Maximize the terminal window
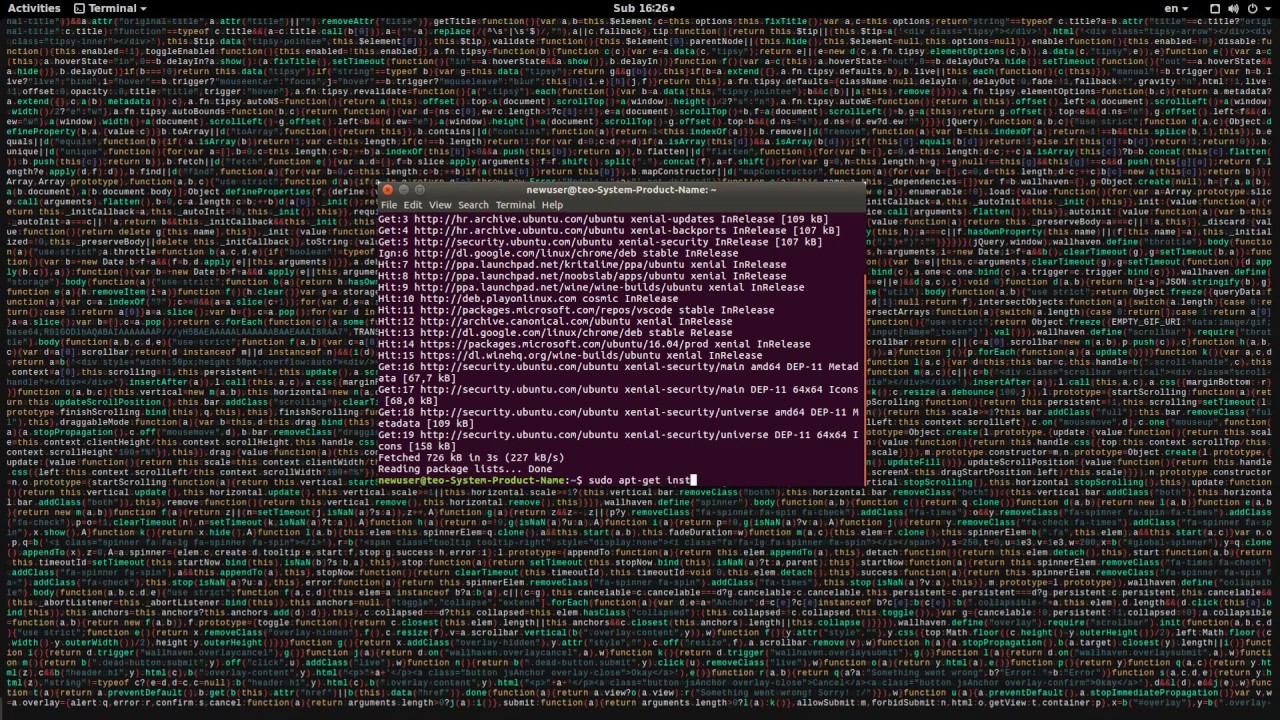Image resolution: width=1280 pixels, height=720 pixels. (x=420, y=189)
